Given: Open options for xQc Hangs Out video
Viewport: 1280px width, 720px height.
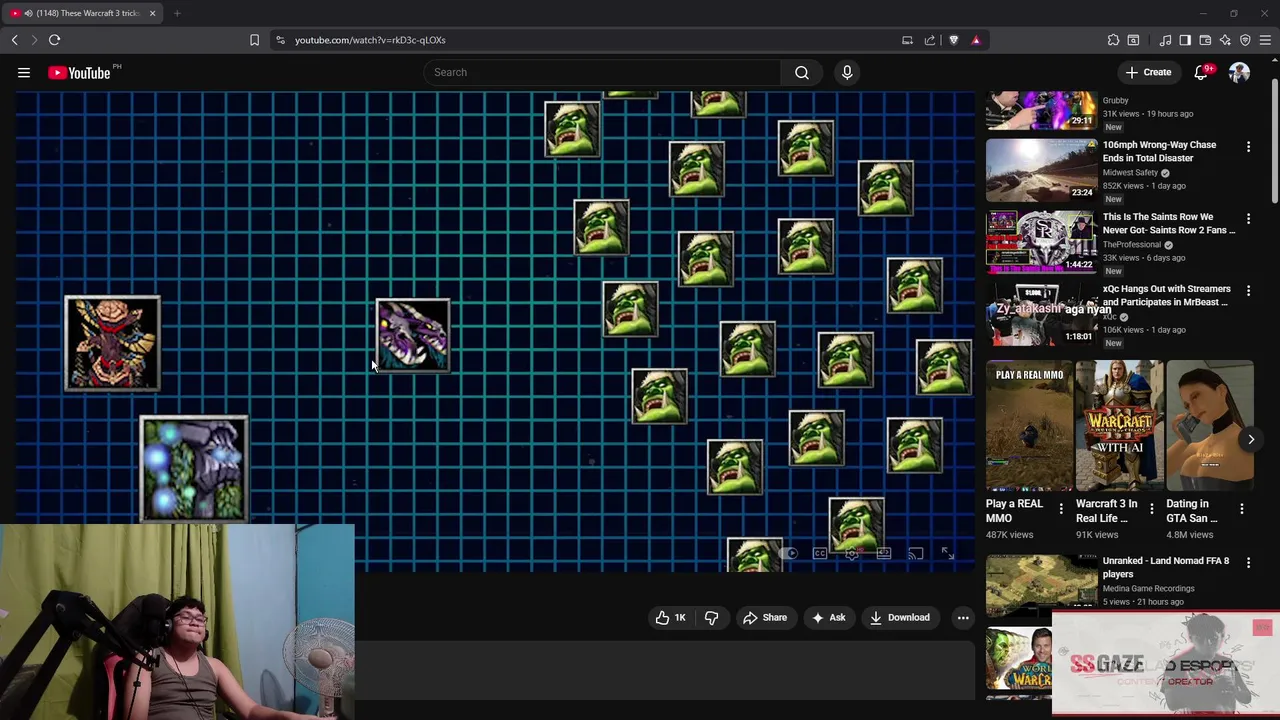Looking at the screenshot, I should tap(1248, 291).
